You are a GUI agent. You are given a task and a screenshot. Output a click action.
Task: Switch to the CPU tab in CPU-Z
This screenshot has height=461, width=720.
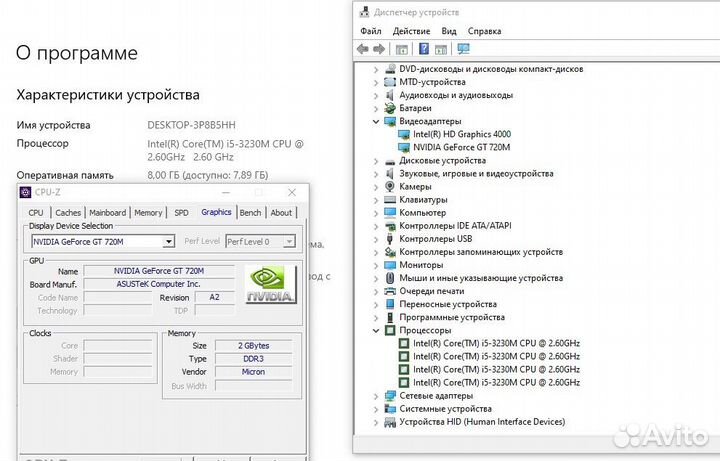36,213
